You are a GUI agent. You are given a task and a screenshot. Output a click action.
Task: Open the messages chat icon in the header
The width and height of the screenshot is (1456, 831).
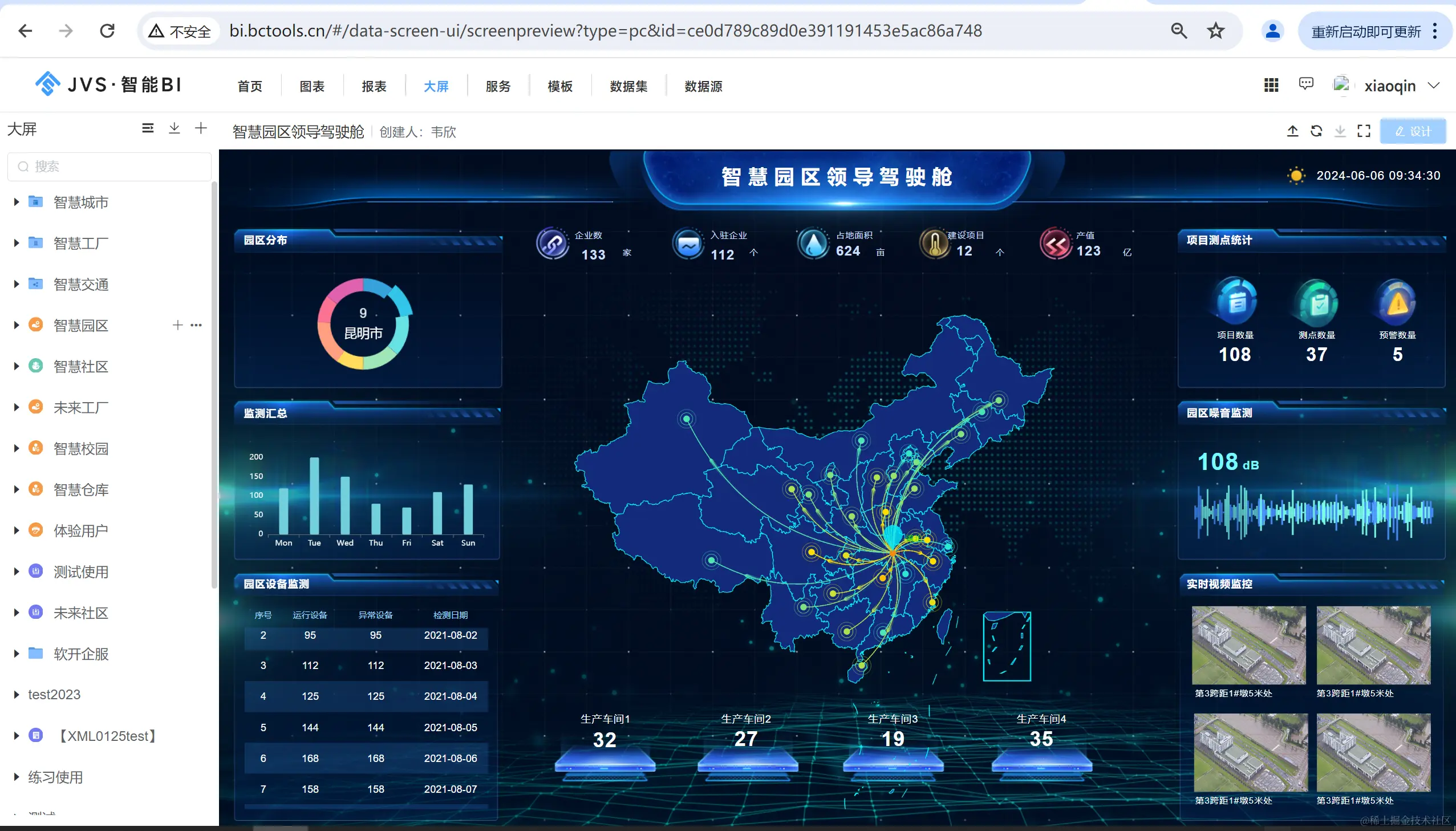tap(1305, 84)
